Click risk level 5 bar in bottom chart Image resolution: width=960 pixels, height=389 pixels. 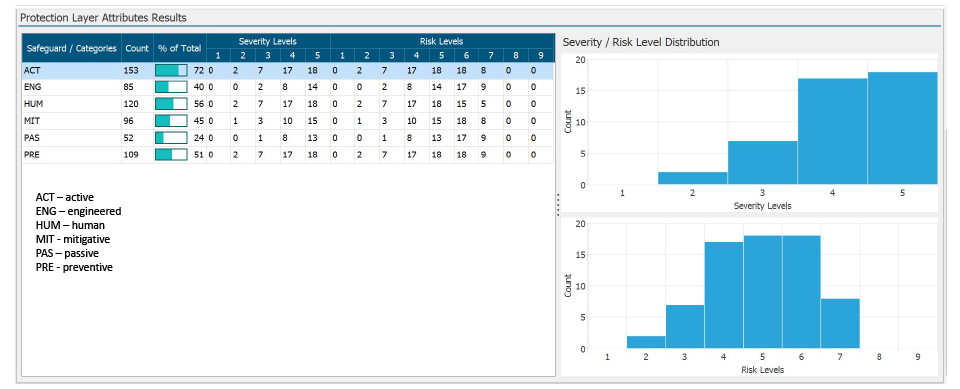763,292
